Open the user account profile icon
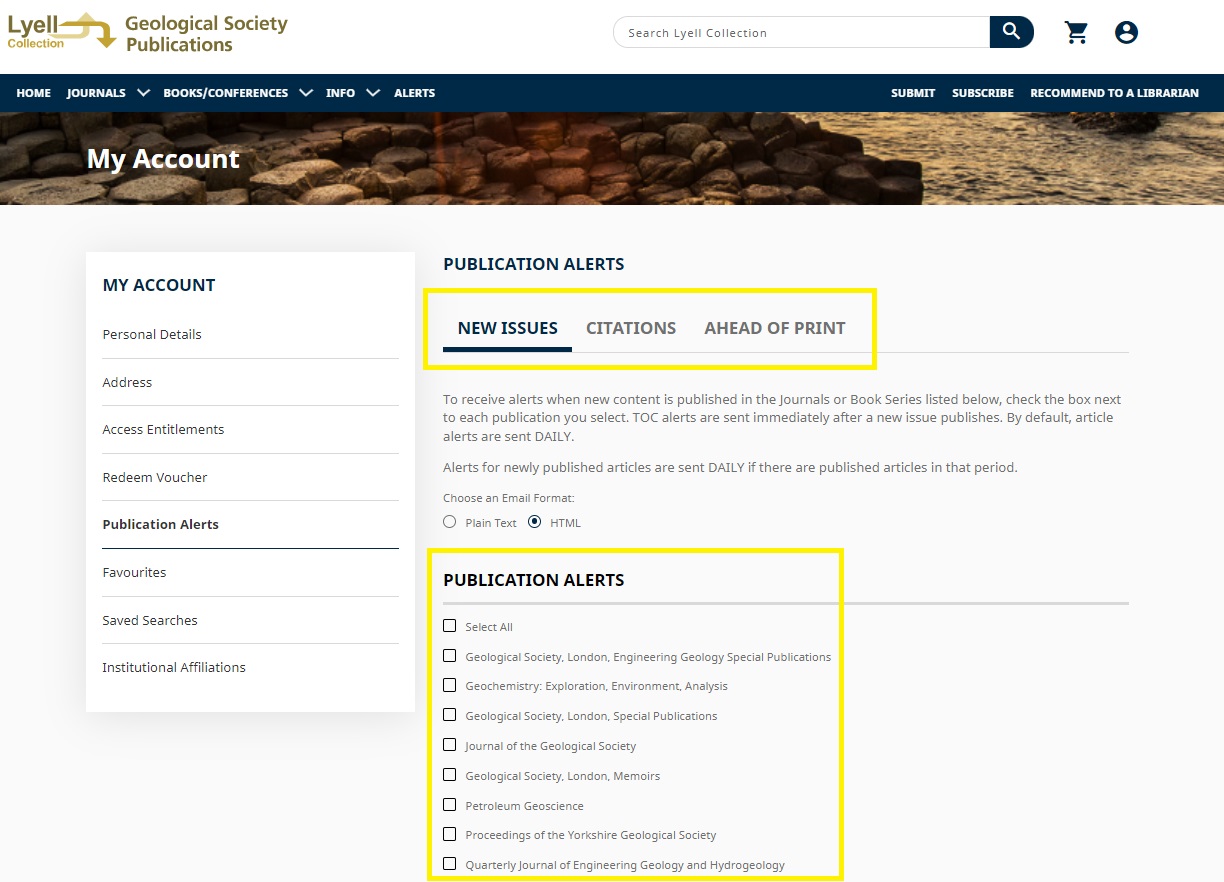1224x882 pixels. click(x=1126, y=33)
